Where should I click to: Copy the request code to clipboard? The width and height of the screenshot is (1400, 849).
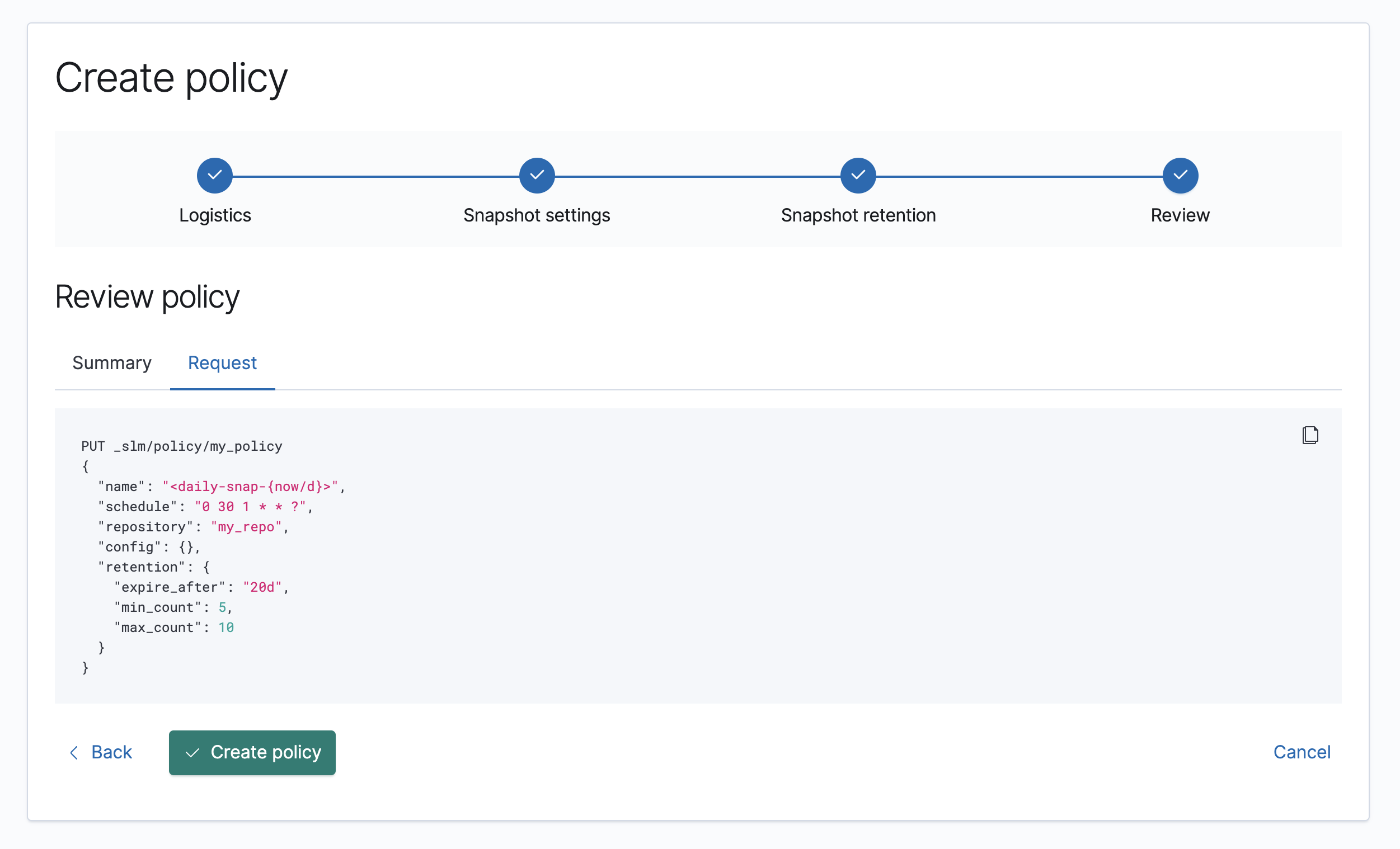point(1310,435)
